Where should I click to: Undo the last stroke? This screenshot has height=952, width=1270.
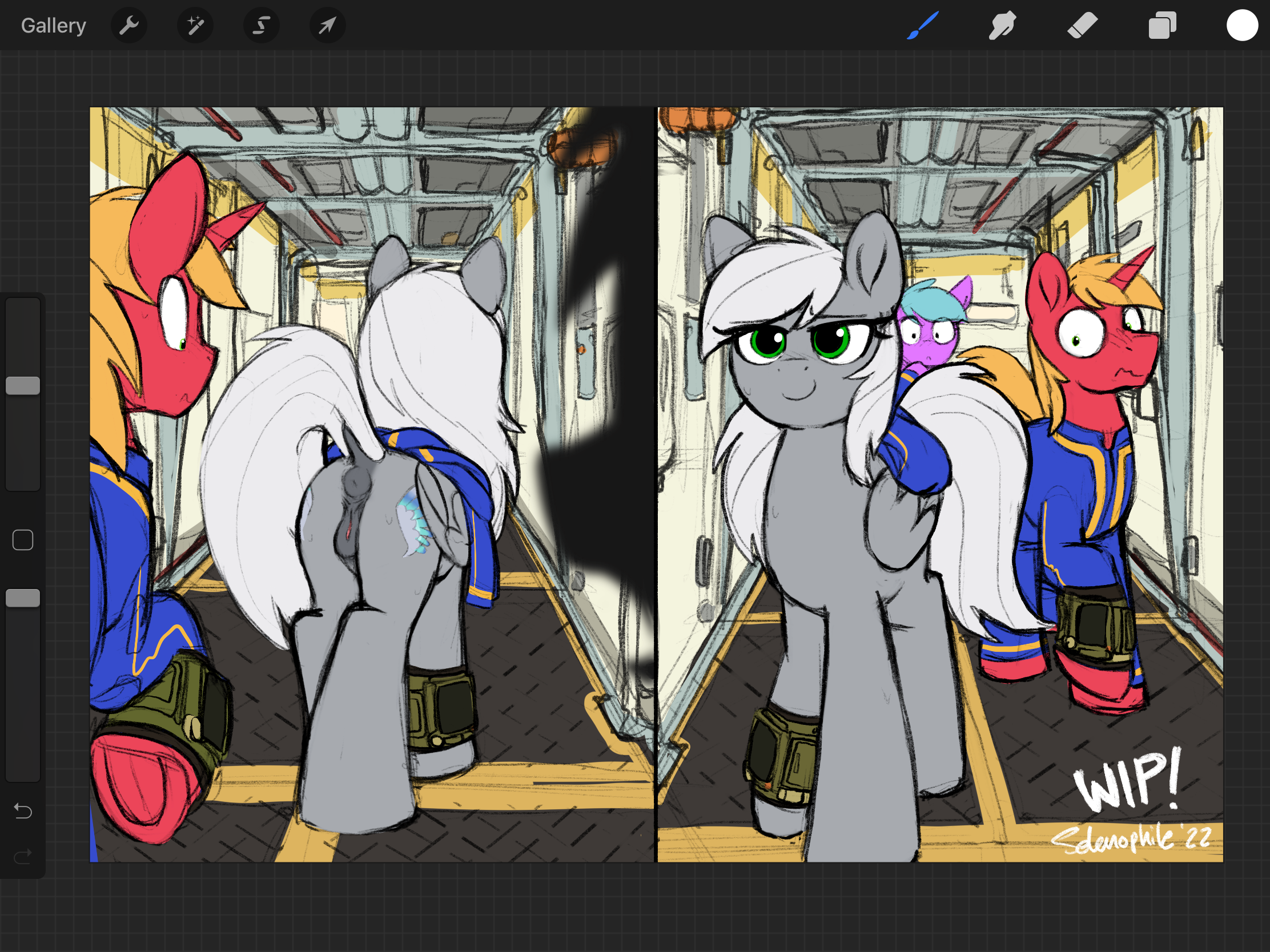tap(23, 811)
